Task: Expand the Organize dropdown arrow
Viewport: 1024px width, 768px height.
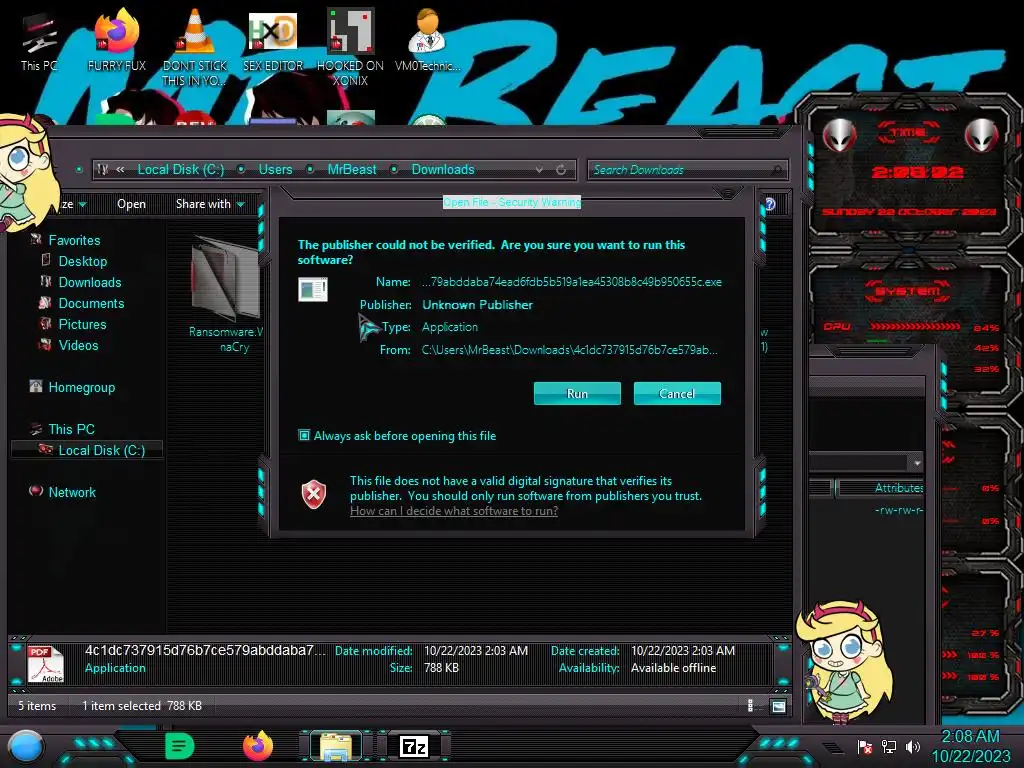Action: (x=82, y=204)
